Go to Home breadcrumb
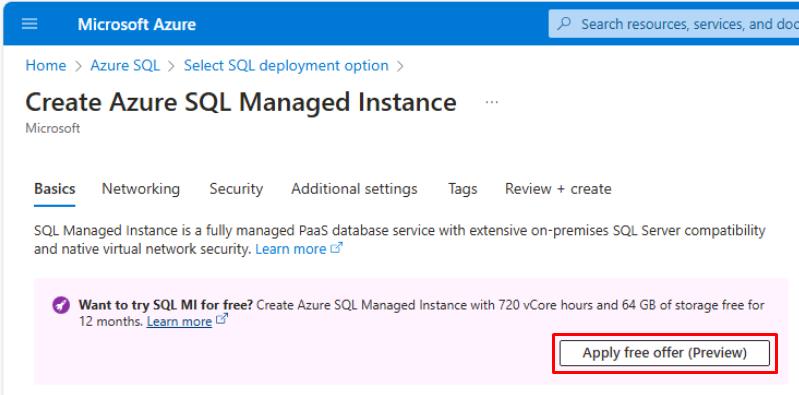This screenshot has height=395, width=799. point(46,66)
